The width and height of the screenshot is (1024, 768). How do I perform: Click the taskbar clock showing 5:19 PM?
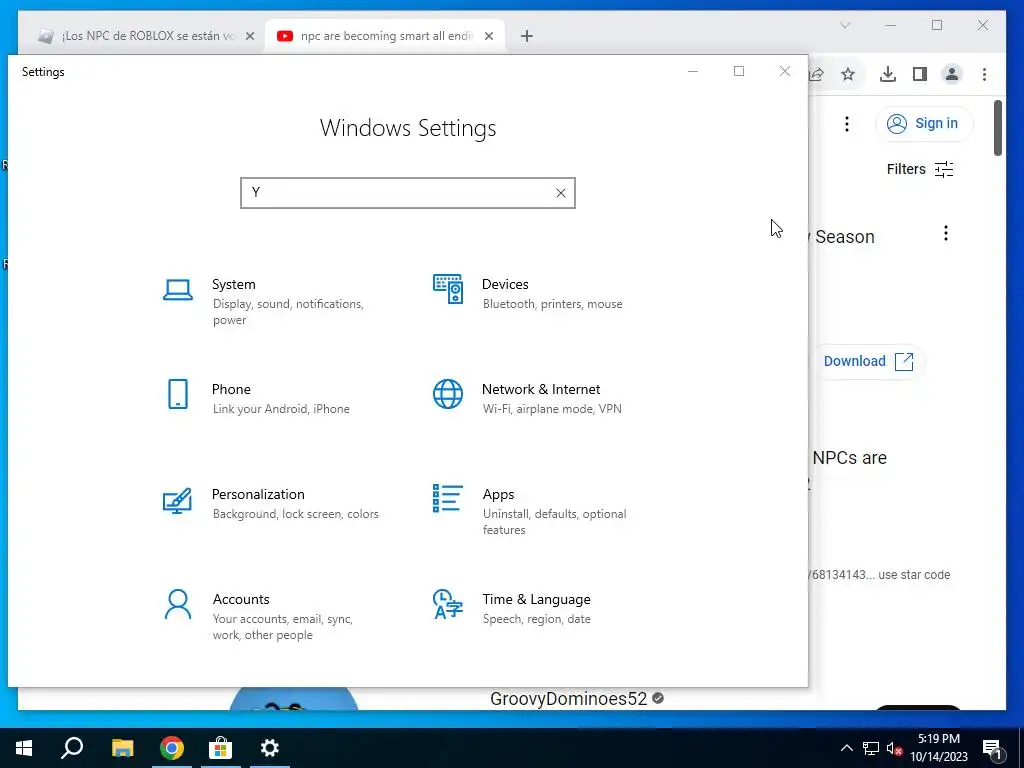pyautogui.click(x=938, y=748)
